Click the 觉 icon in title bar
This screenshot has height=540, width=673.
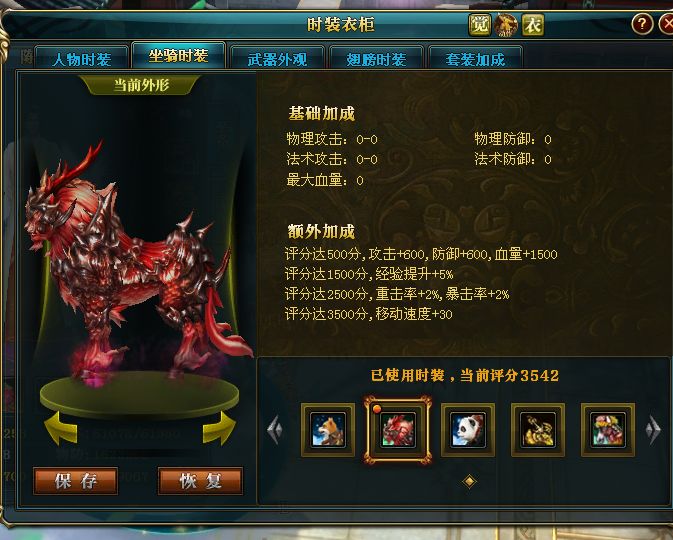tap(479, 24)
